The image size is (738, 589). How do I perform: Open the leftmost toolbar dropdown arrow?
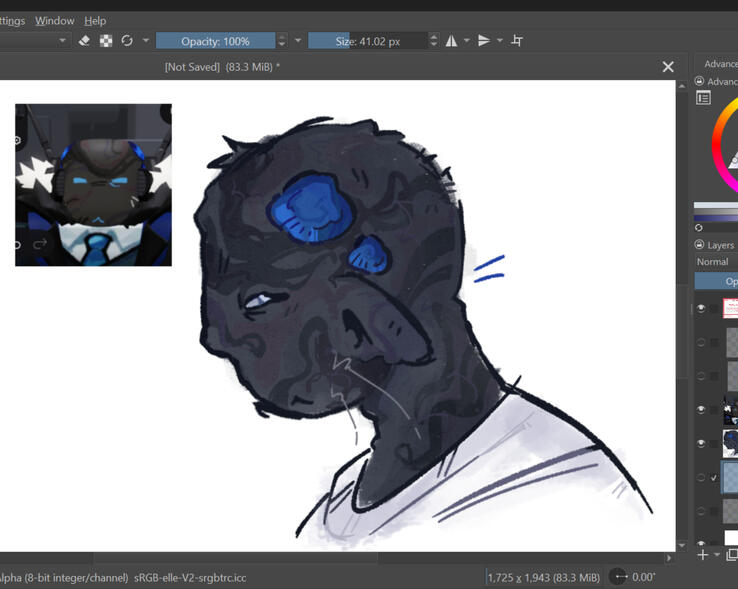tap(62, 41)
